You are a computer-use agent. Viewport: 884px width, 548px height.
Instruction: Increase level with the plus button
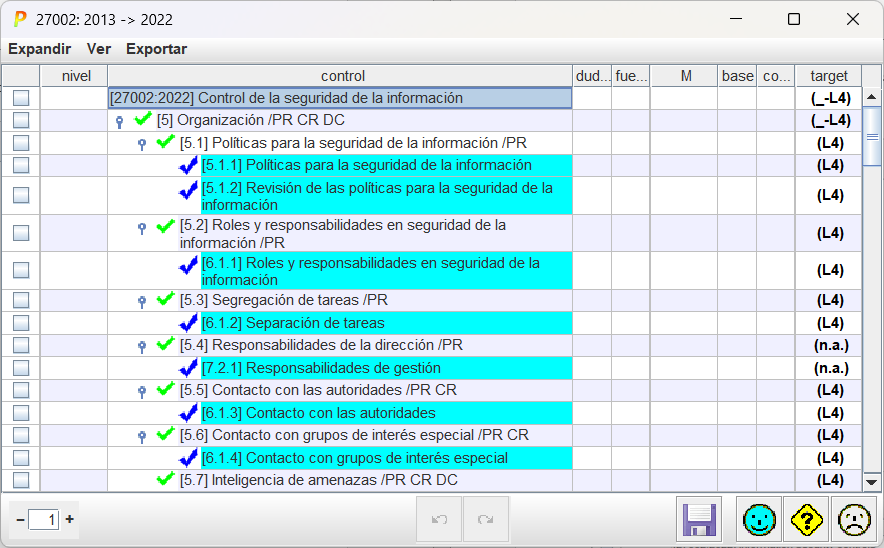pos(70,519)
